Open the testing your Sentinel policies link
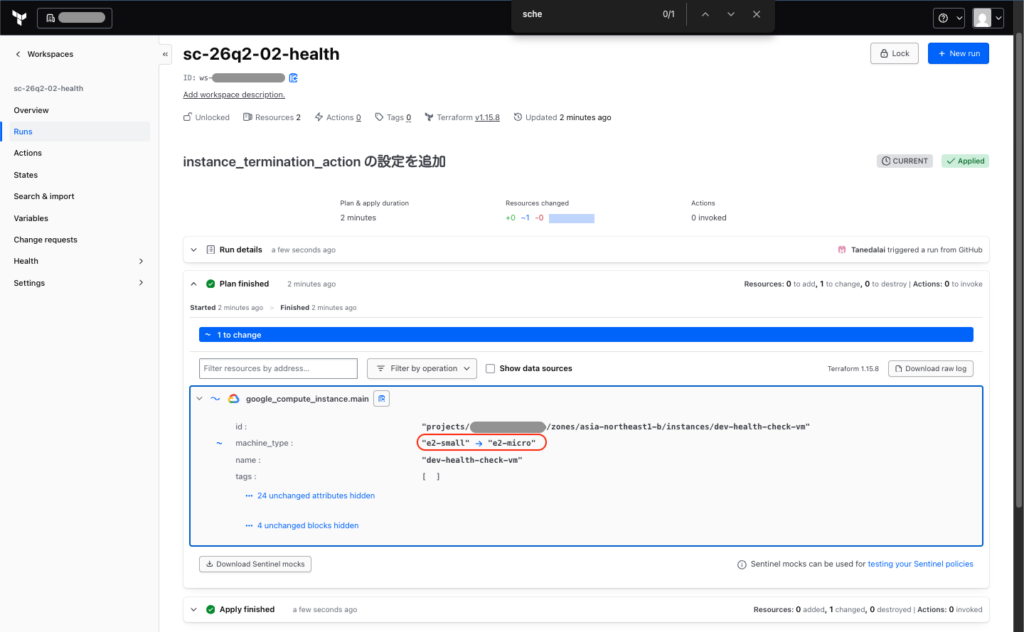The width and height of the screenshot is (1024, 632). click(920, 564)
